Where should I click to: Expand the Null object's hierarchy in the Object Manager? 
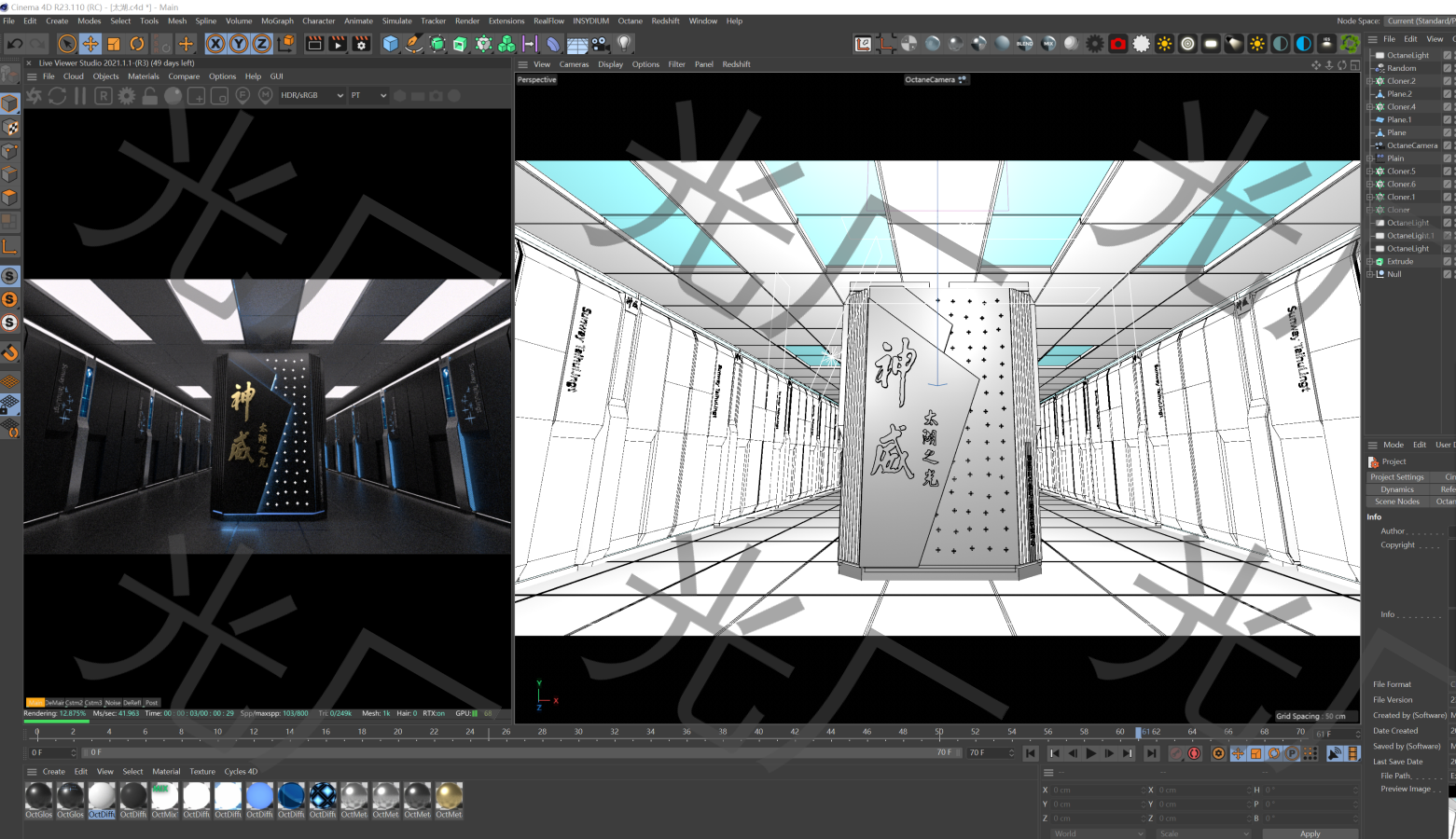pyautogui.click(x=1369, y=274)
